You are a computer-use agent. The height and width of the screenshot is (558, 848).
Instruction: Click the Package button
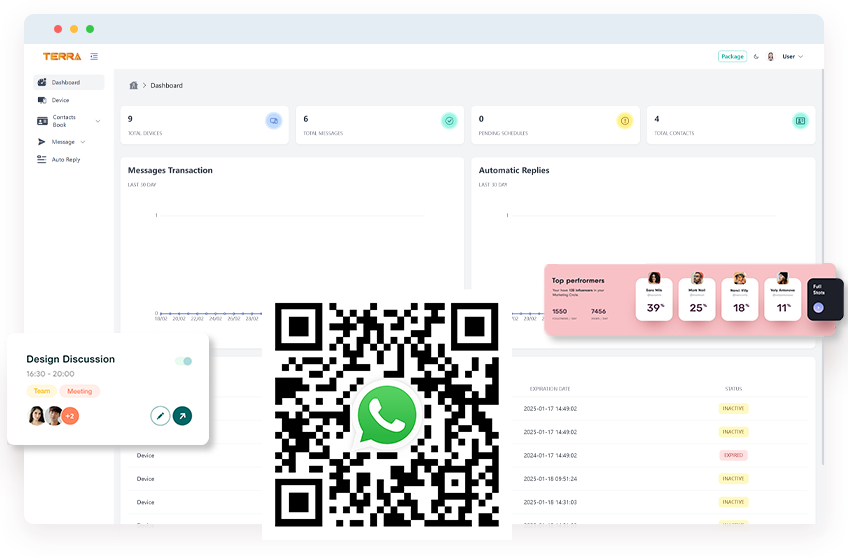coord(732,56)
